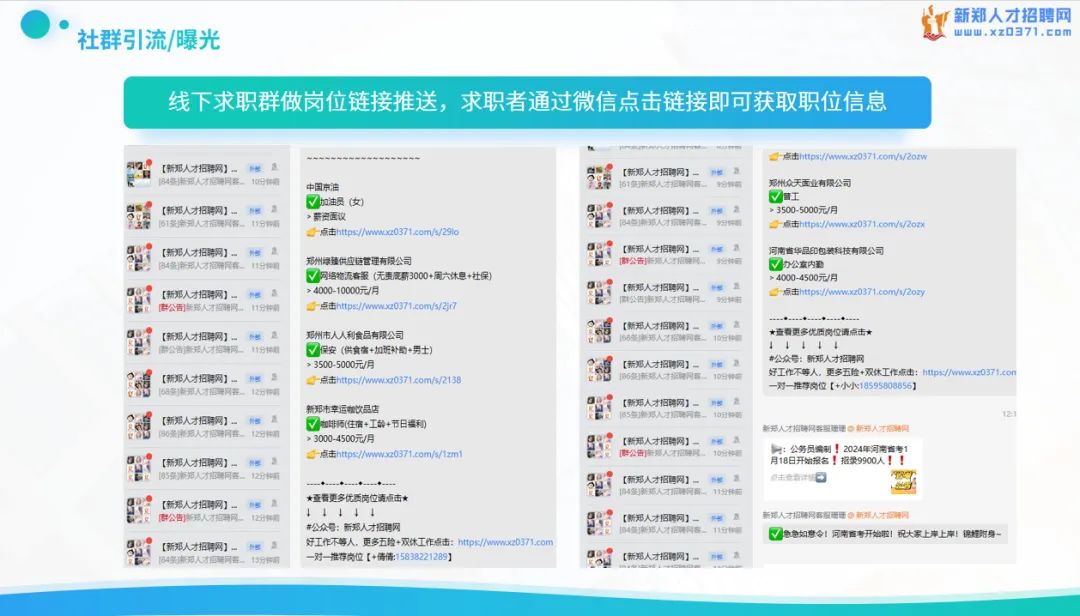
Task: Click the 新郑人才招聘网 logo at top right
Action: tap(996, 23)
